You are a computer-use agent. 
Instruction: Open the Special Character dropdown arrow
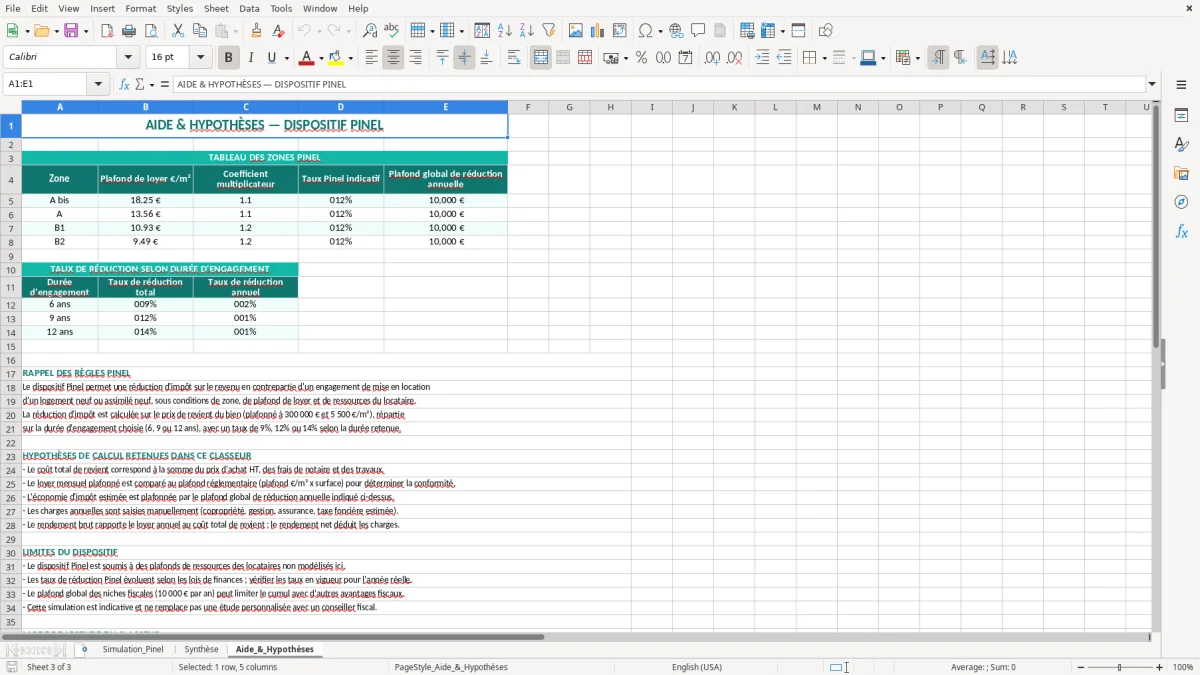(x=659, y=31)
